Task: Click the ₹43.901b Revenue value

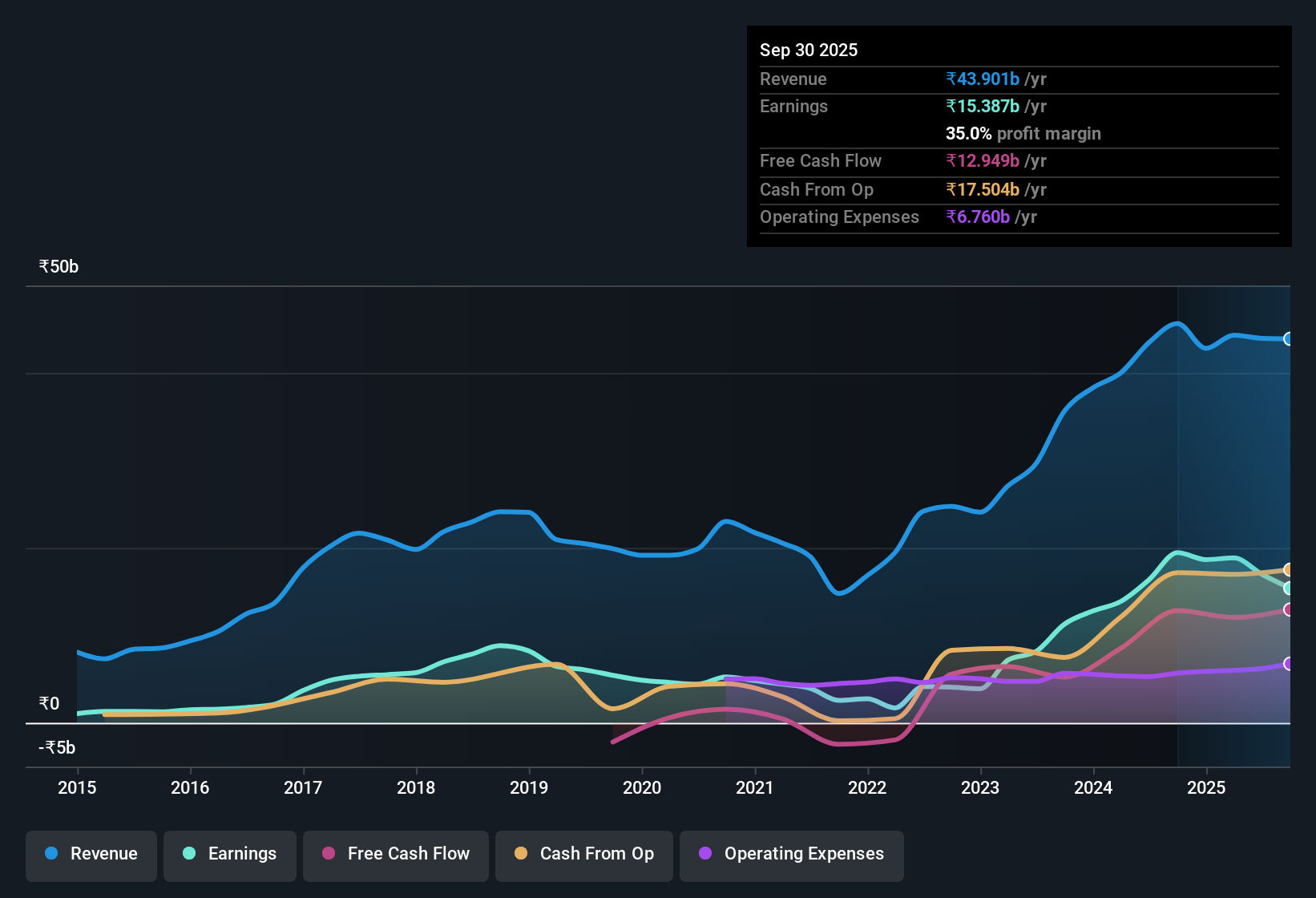Action: point(983,79)
